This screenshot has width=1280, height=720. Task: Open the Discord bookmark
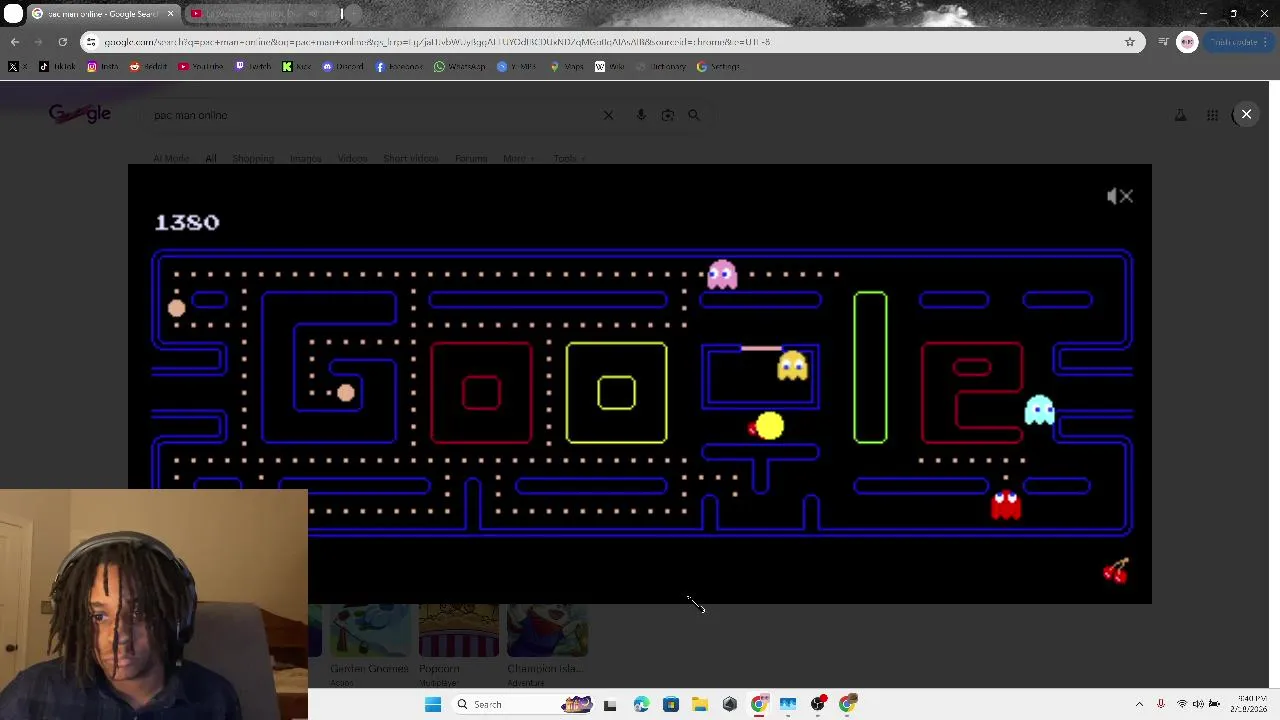click(342, 67)
